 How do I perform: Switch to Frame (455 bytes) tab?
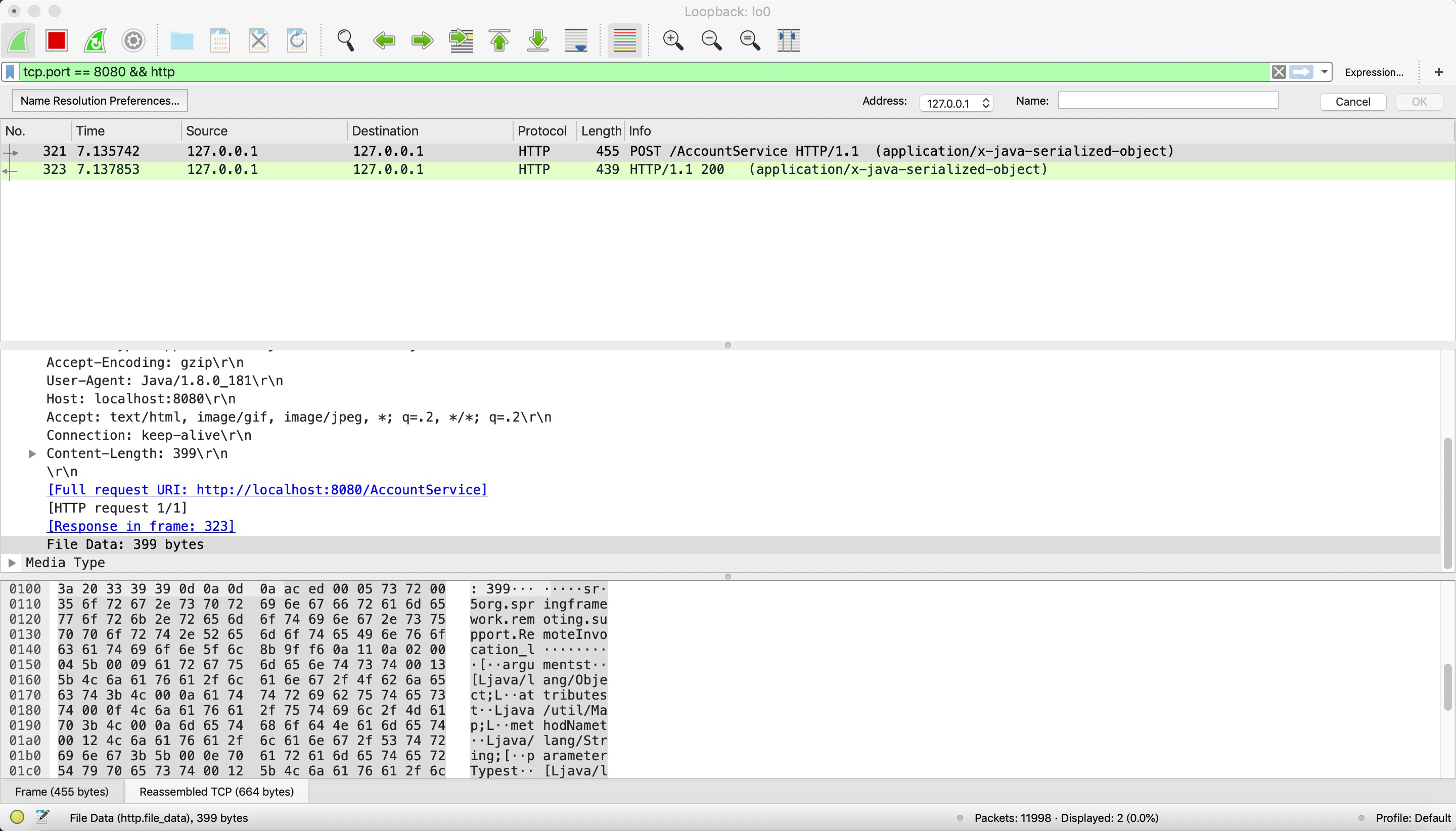pos(62,792)
